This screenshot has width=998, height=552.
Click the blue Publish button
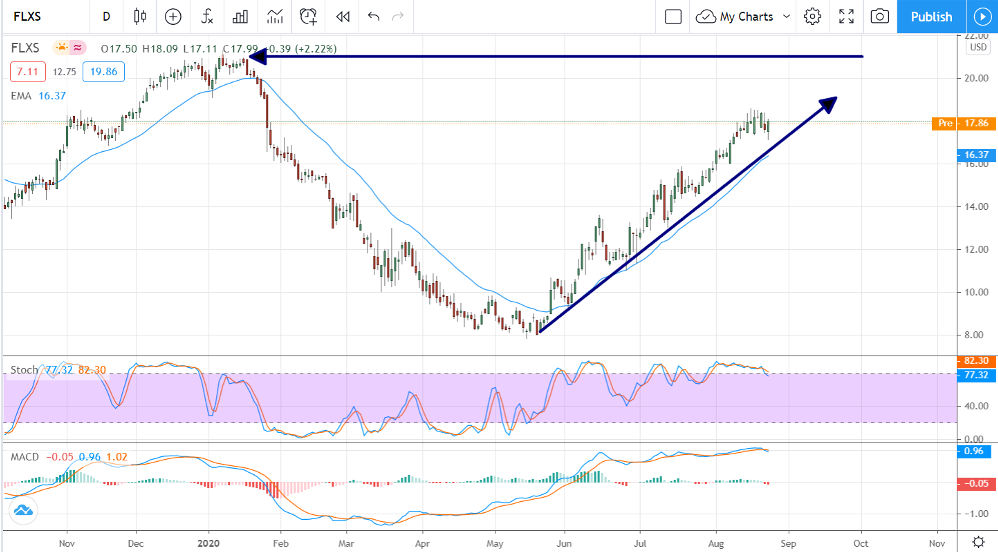pyautogui.click(x=931, y=16)
